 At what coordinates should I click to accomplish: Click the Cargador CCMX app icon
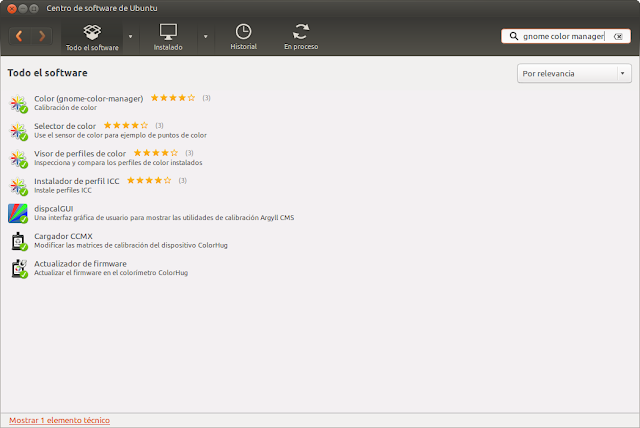(18, 241)
